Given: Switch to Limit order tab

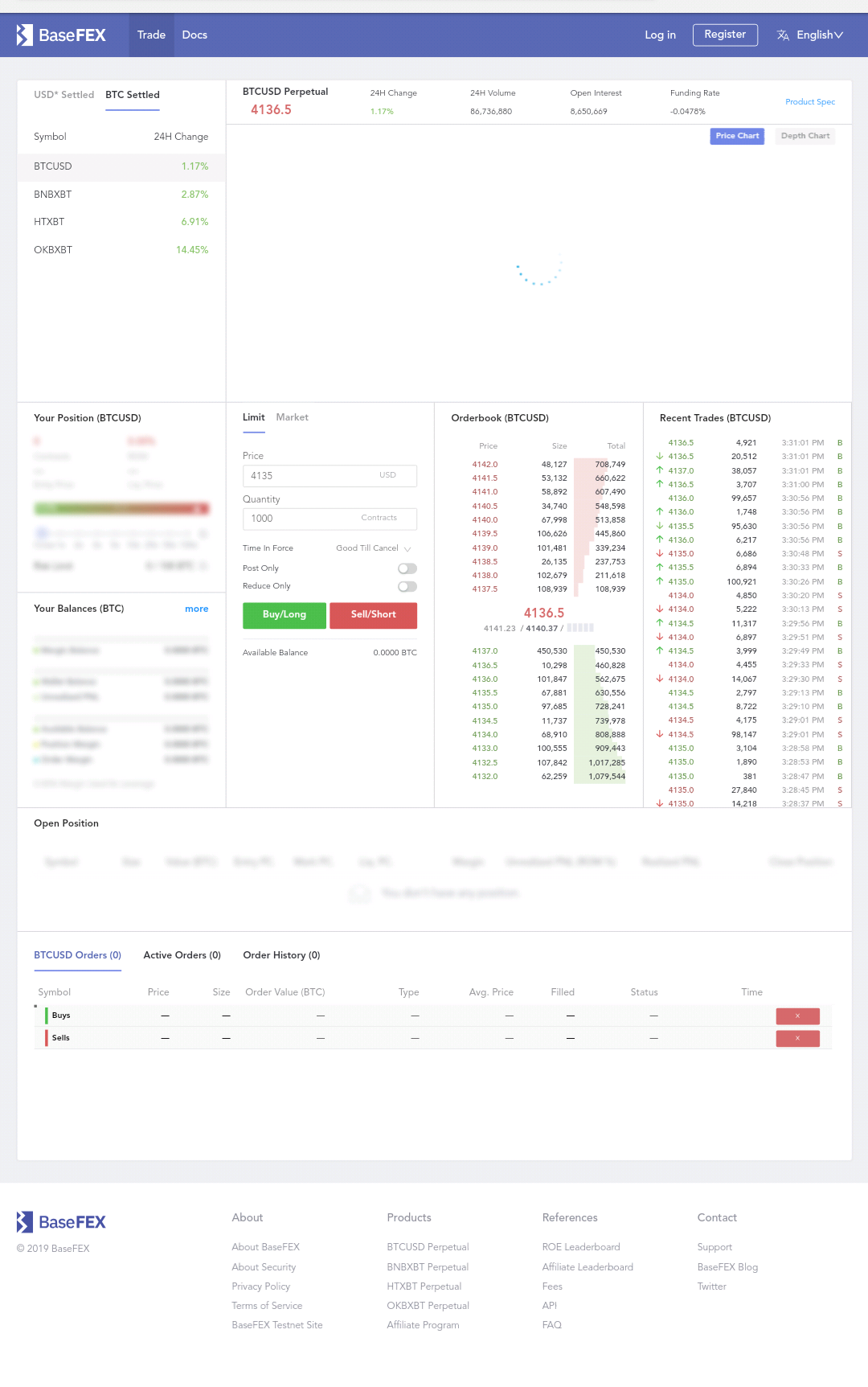Looking at the screenshot, I should point(253,417).
